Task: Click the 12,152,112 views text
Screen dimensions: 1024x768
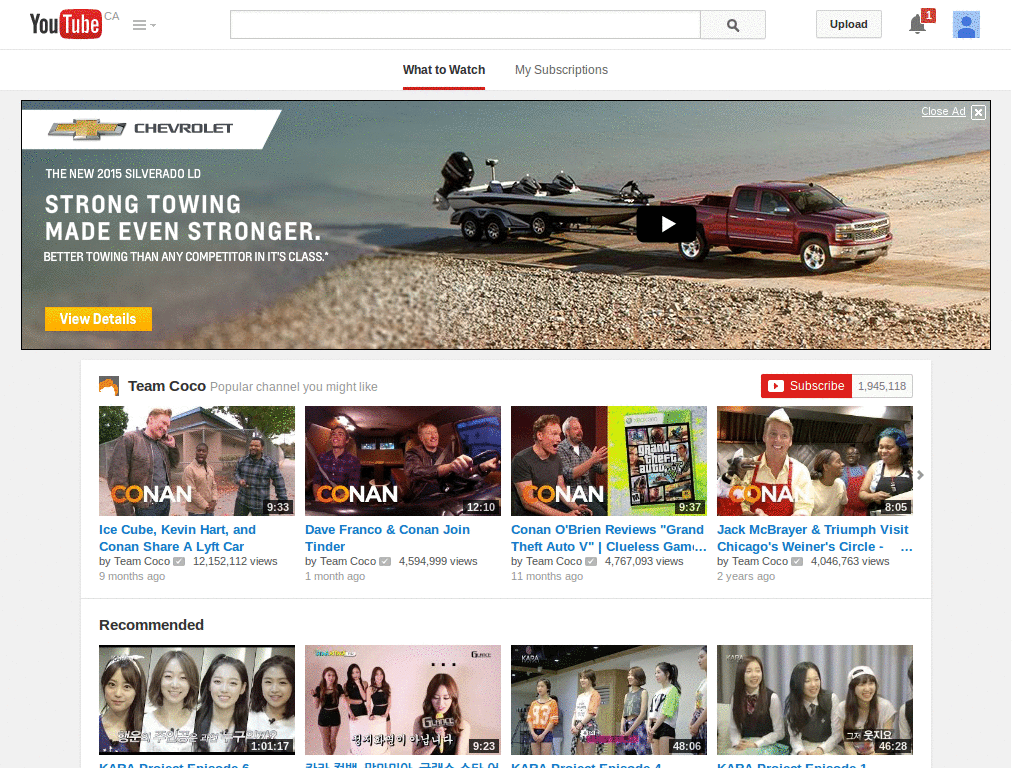Action: [235, 562]
